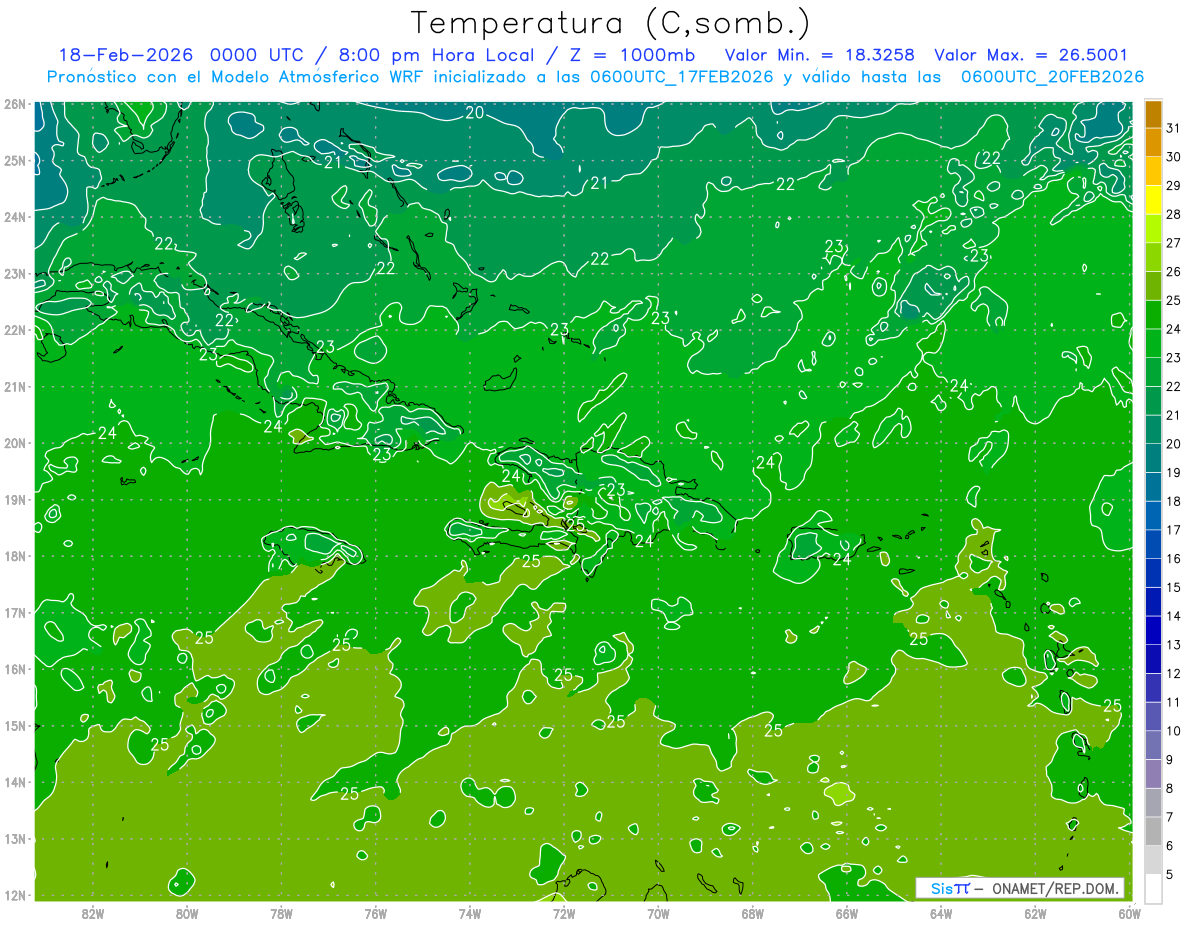Image resolution: width=1200 pixels, height=927 pixels.
Task: Click the 74W longitude axis label
Action: 470,913
